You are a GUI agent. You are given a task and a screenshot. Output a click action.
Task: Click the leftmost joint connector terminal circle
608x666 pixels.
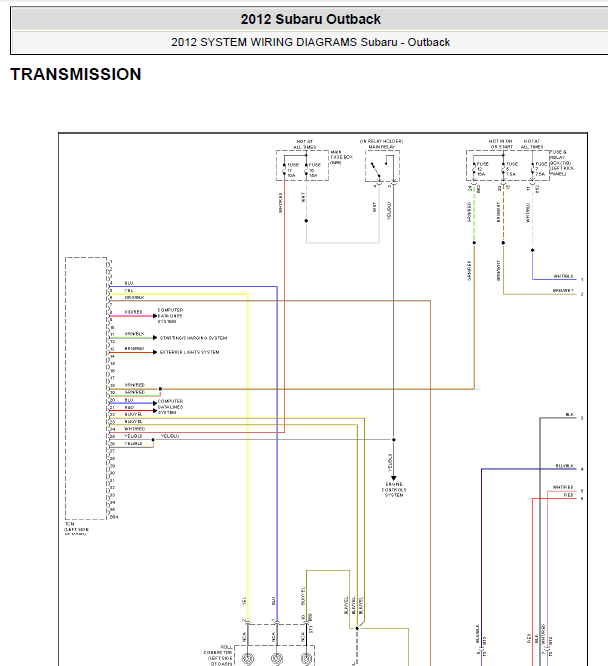point(248,659)
